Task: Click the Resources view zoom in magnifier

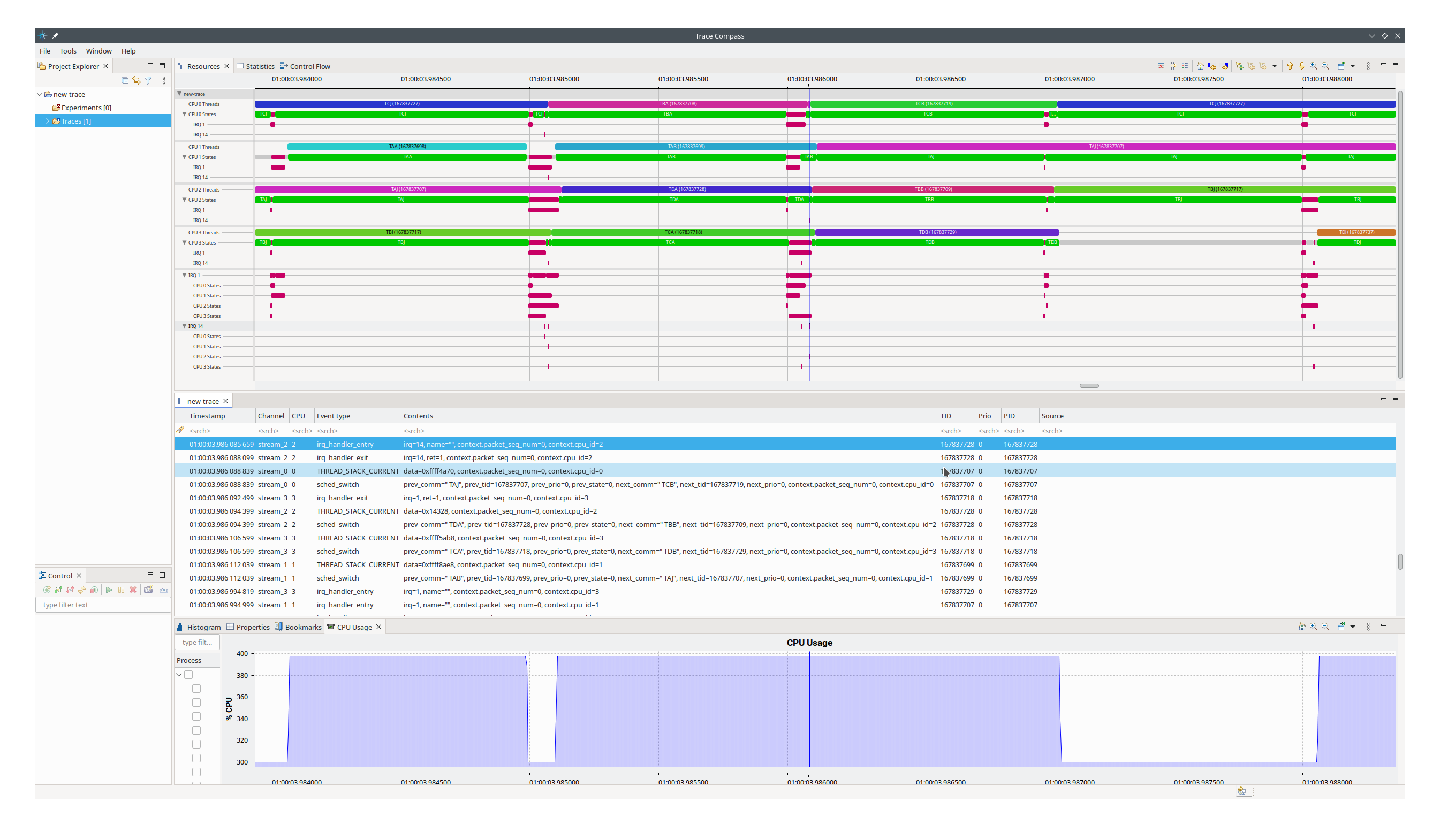Action: click(x=1314, y=66)
